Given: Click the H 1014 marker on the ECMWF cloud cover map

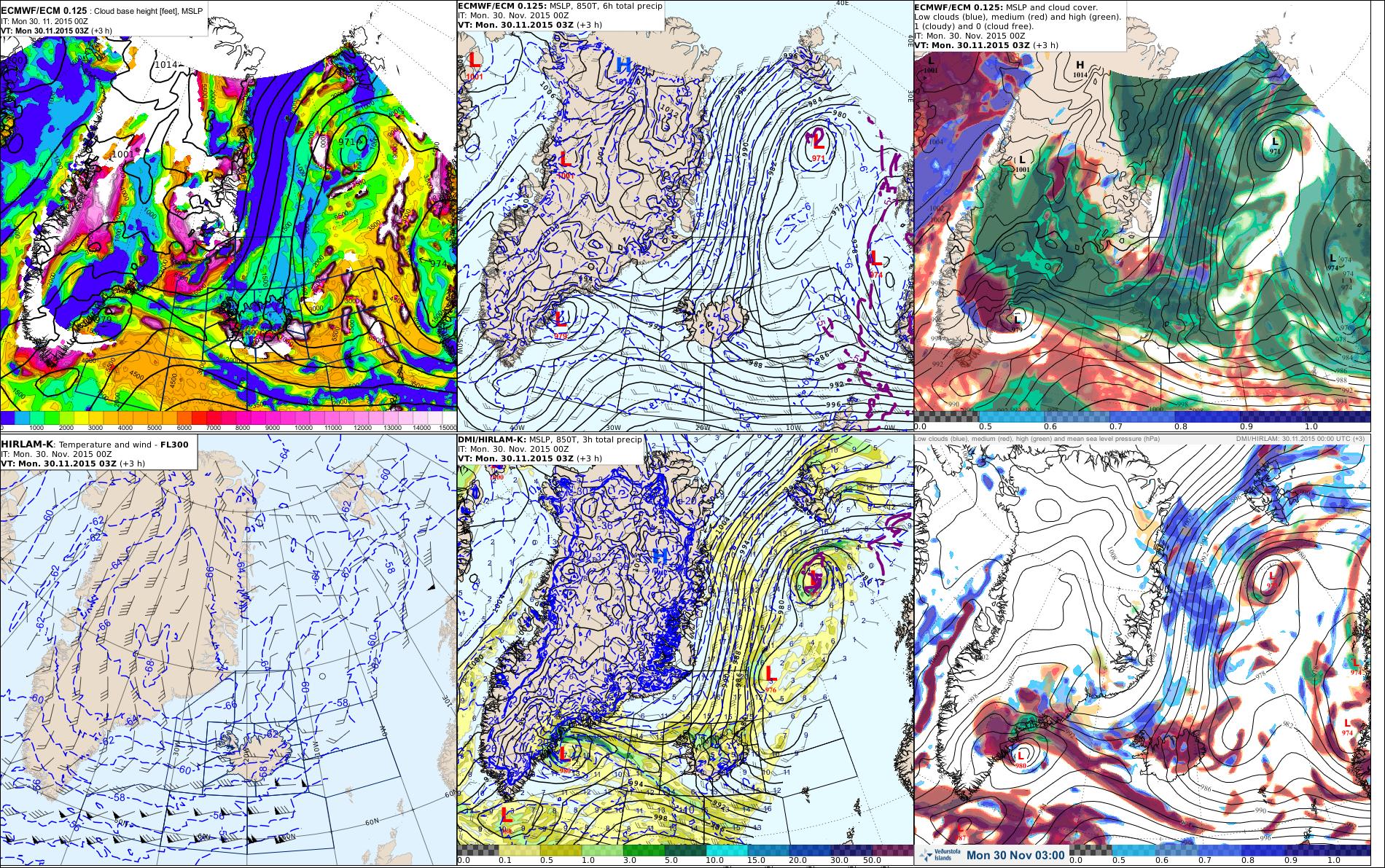Looking at the screenshot, I should (x=1080, y=69).
